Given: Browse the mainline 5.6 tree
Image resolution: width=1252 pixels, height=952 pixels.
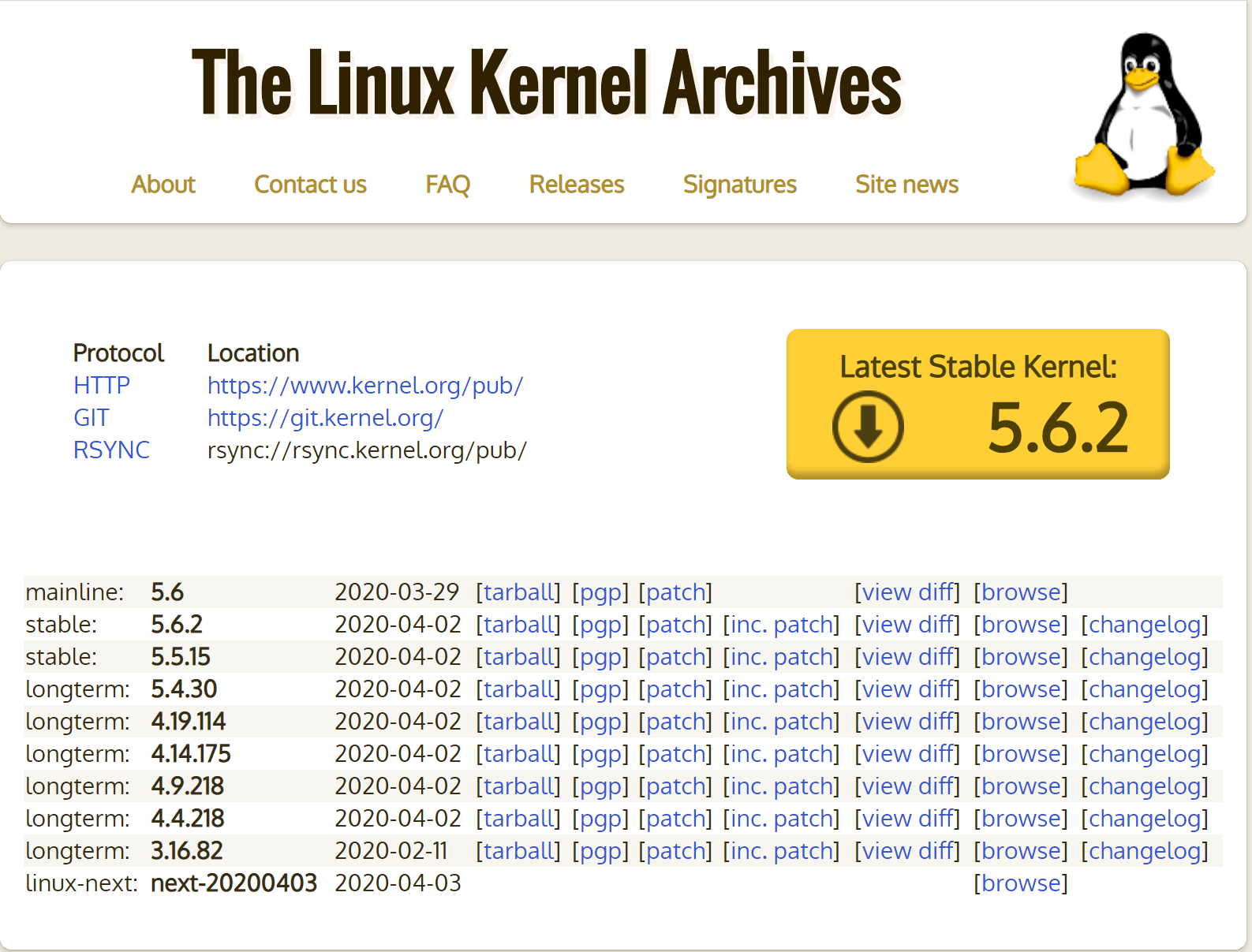Looking at the screenshot, I should (x=1021, y=592).
